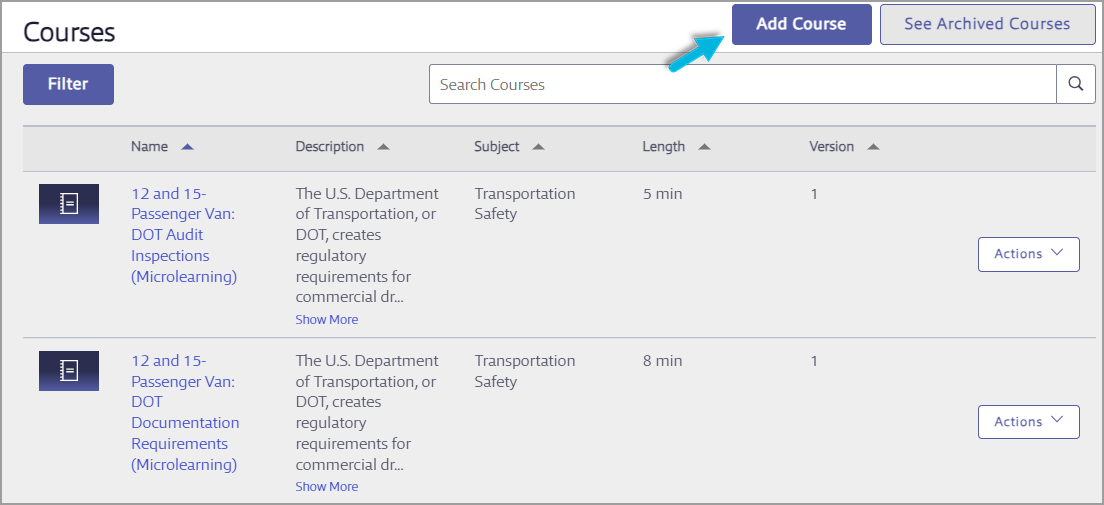The height and width of the screenshot is (505, 1104).
Task: Sort by Subject column arrow
Action: coord(538,147)
